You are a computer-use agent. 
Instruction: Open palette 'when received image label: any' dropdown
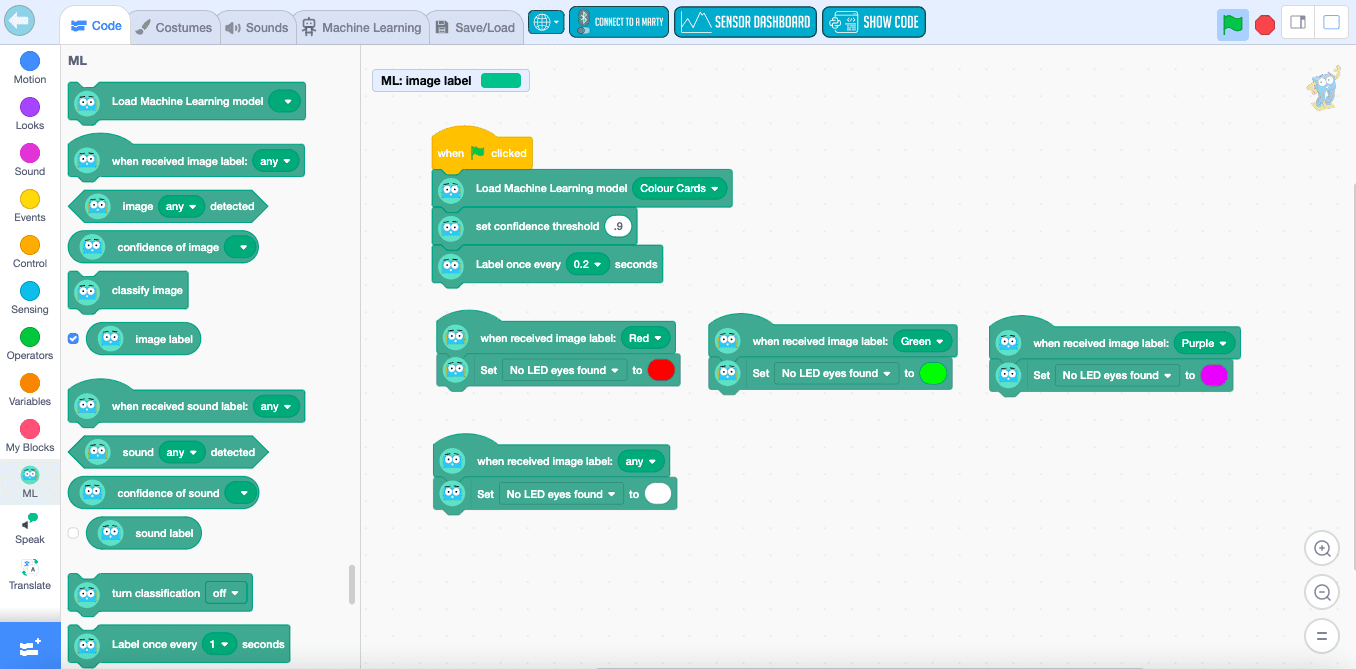click(x=276, y=161)
